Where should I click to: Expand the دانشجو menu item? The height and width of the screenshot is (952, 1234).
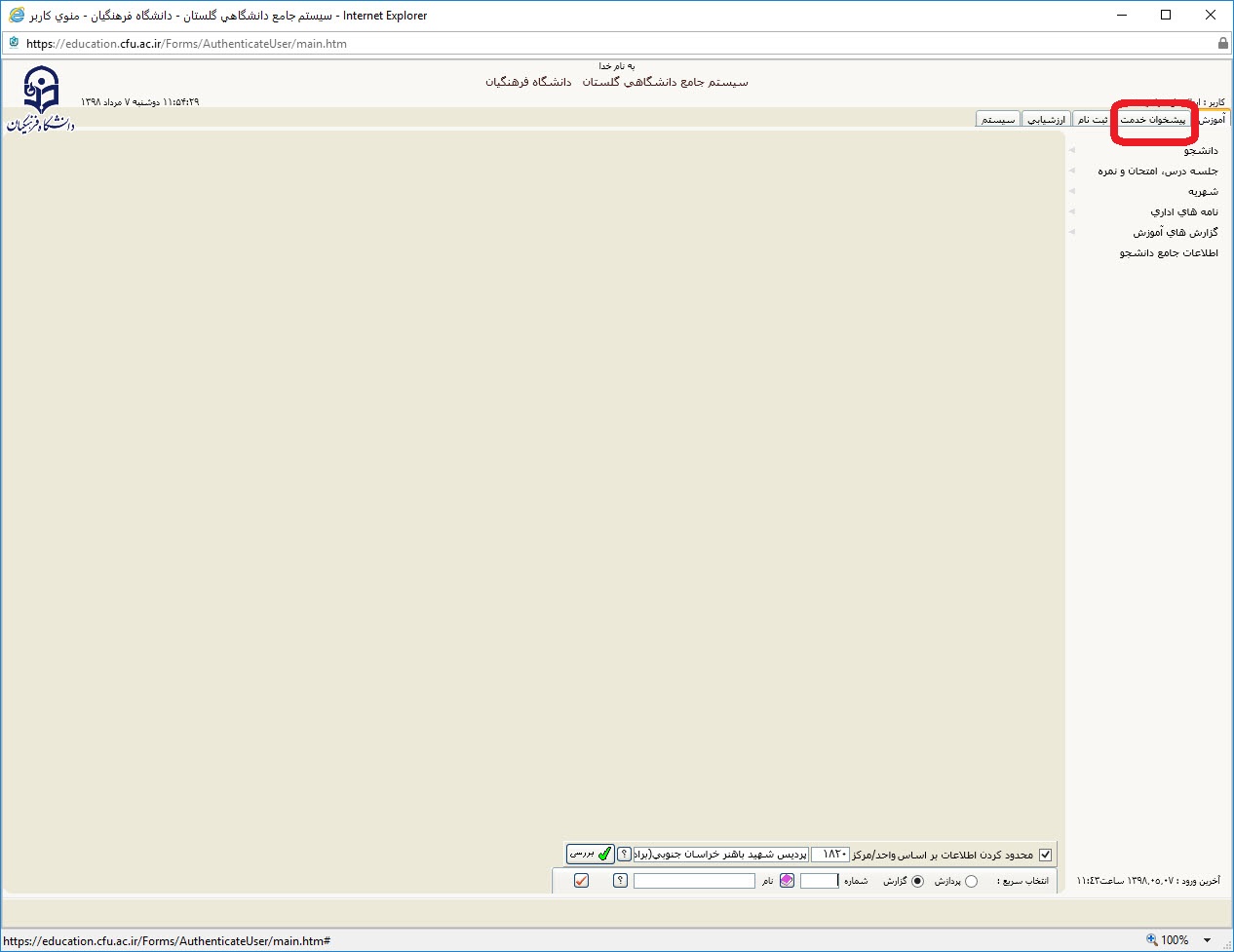(x=1201, y=151)
